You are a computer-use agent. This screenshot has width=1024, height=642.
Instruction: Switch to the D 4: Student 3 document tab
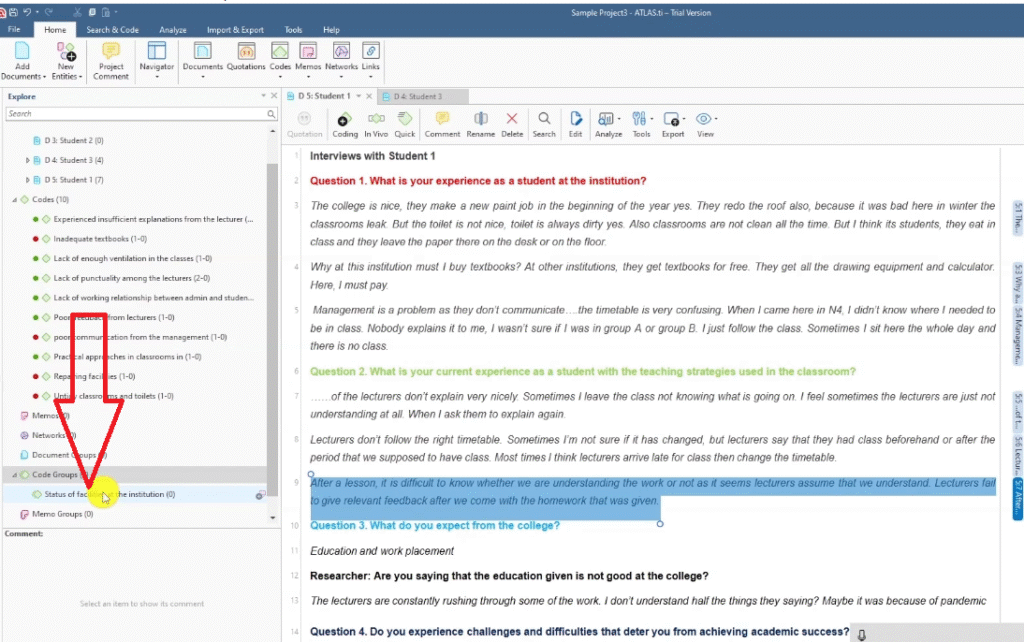417,96
